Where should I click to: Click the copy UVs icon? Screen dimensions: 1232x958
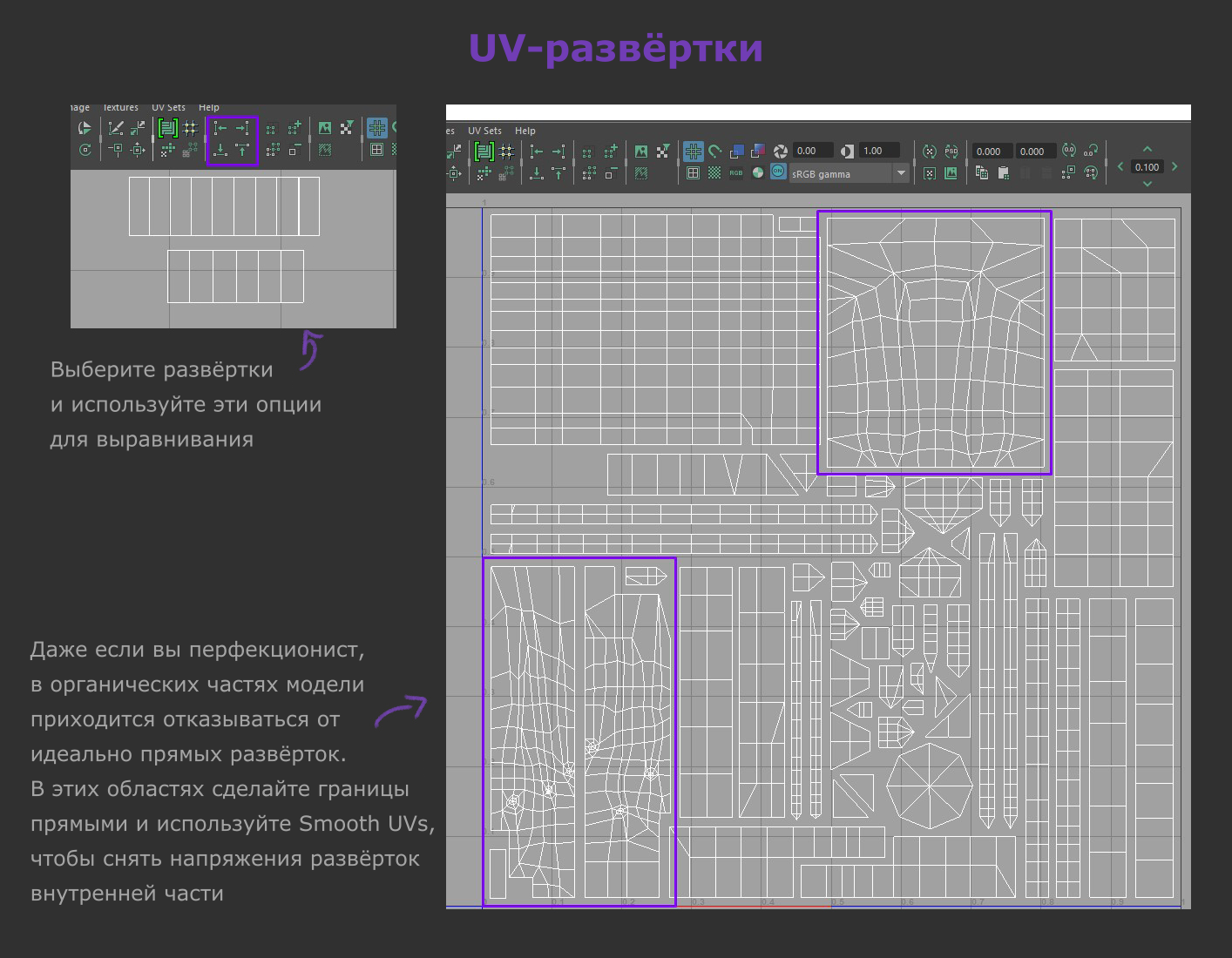point(982,173)
